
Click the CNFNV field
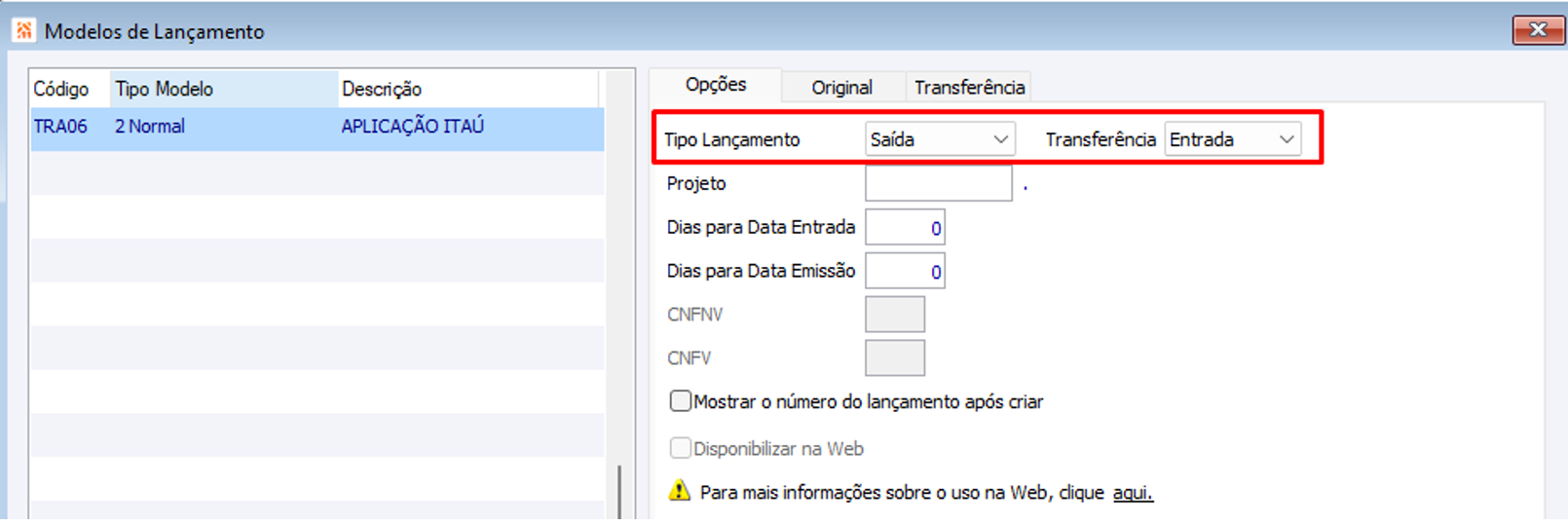[x=894, y=315]
